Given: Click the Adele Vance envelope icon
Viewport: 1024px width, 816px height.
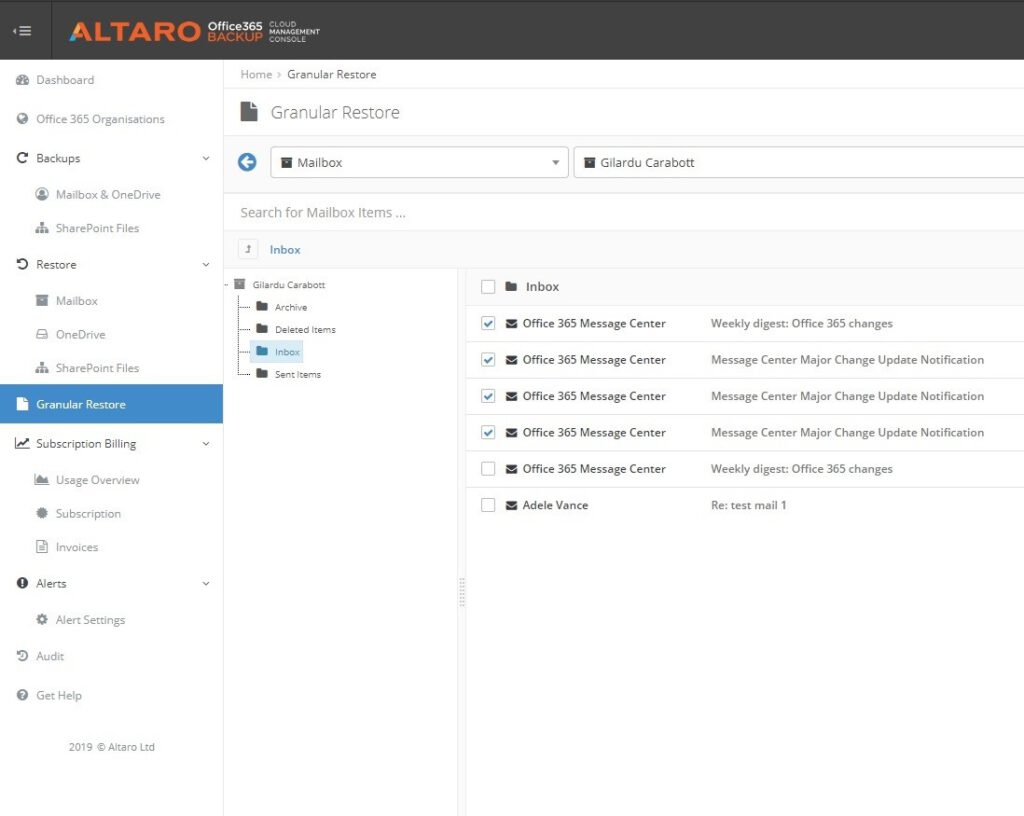Looking at the screenshot, I should pos(511,505).
